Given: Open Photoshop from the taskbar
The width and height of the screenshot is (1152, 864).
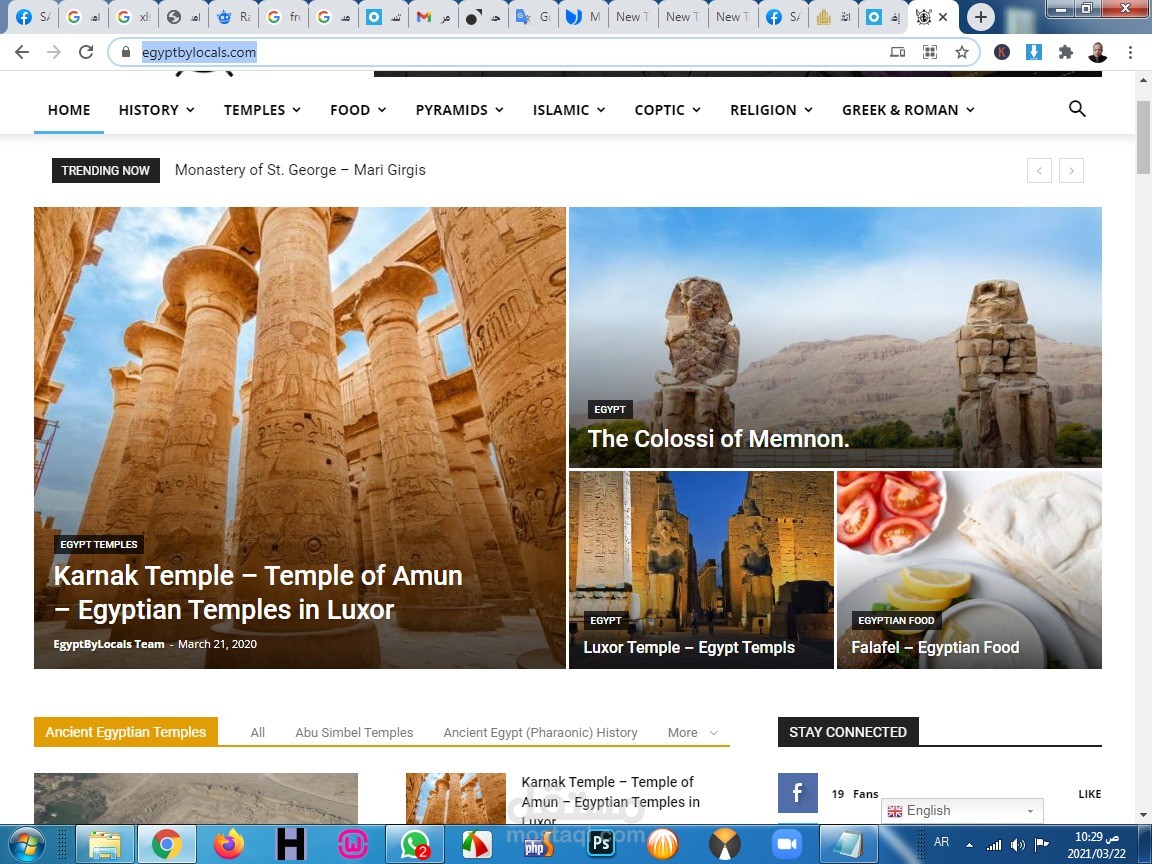Looking at the screenshot, I should pyautogui.click(x=601, y=844).
